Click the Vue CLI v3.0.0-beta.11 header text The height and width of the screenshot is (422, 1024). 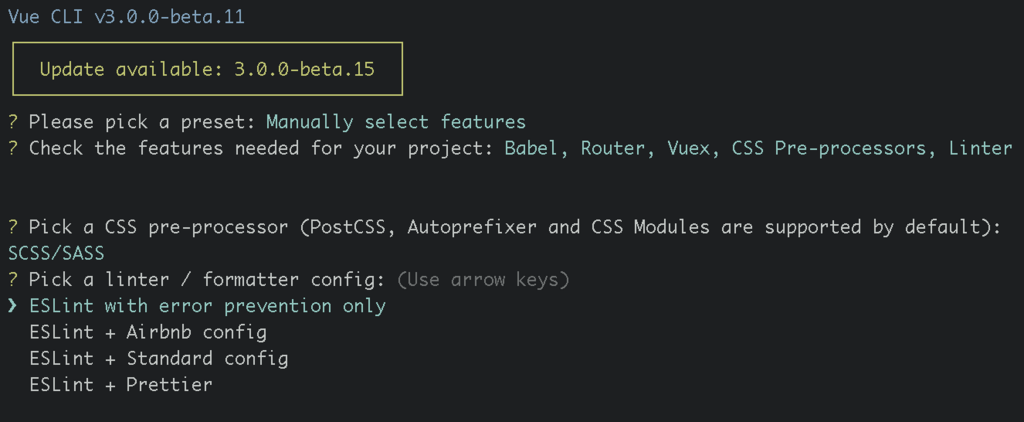[x=126, y=16]
